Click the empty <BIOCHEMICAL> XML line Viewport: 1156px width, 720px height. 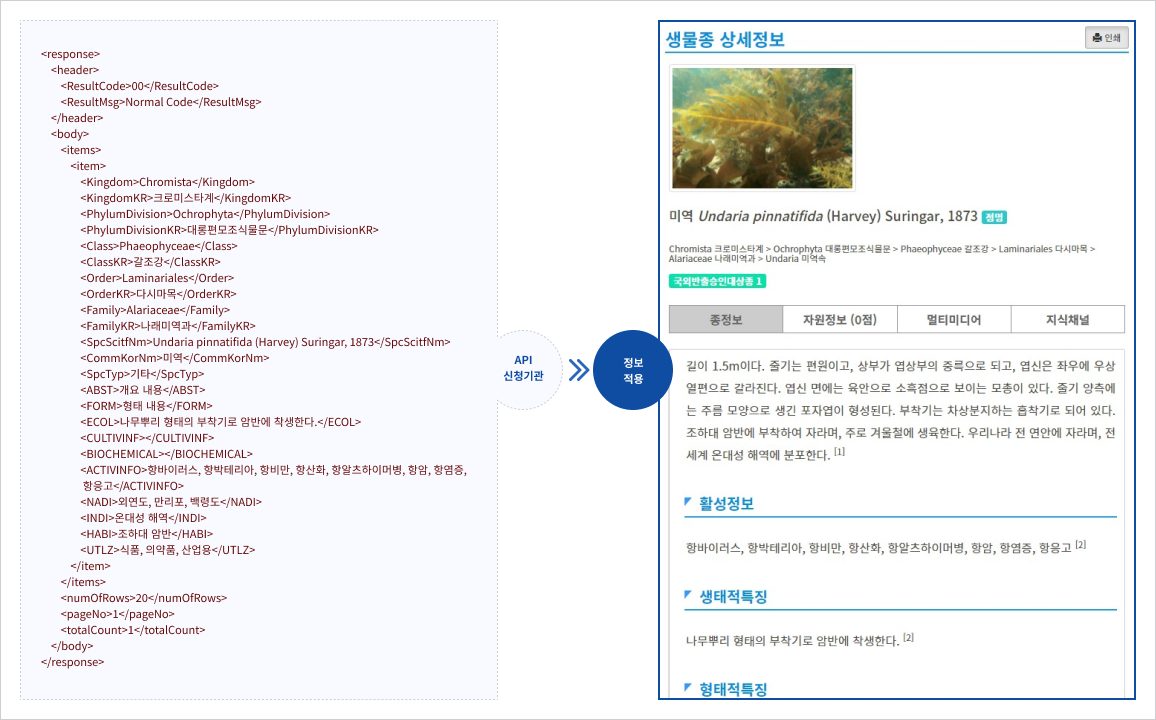click(167, 455)
